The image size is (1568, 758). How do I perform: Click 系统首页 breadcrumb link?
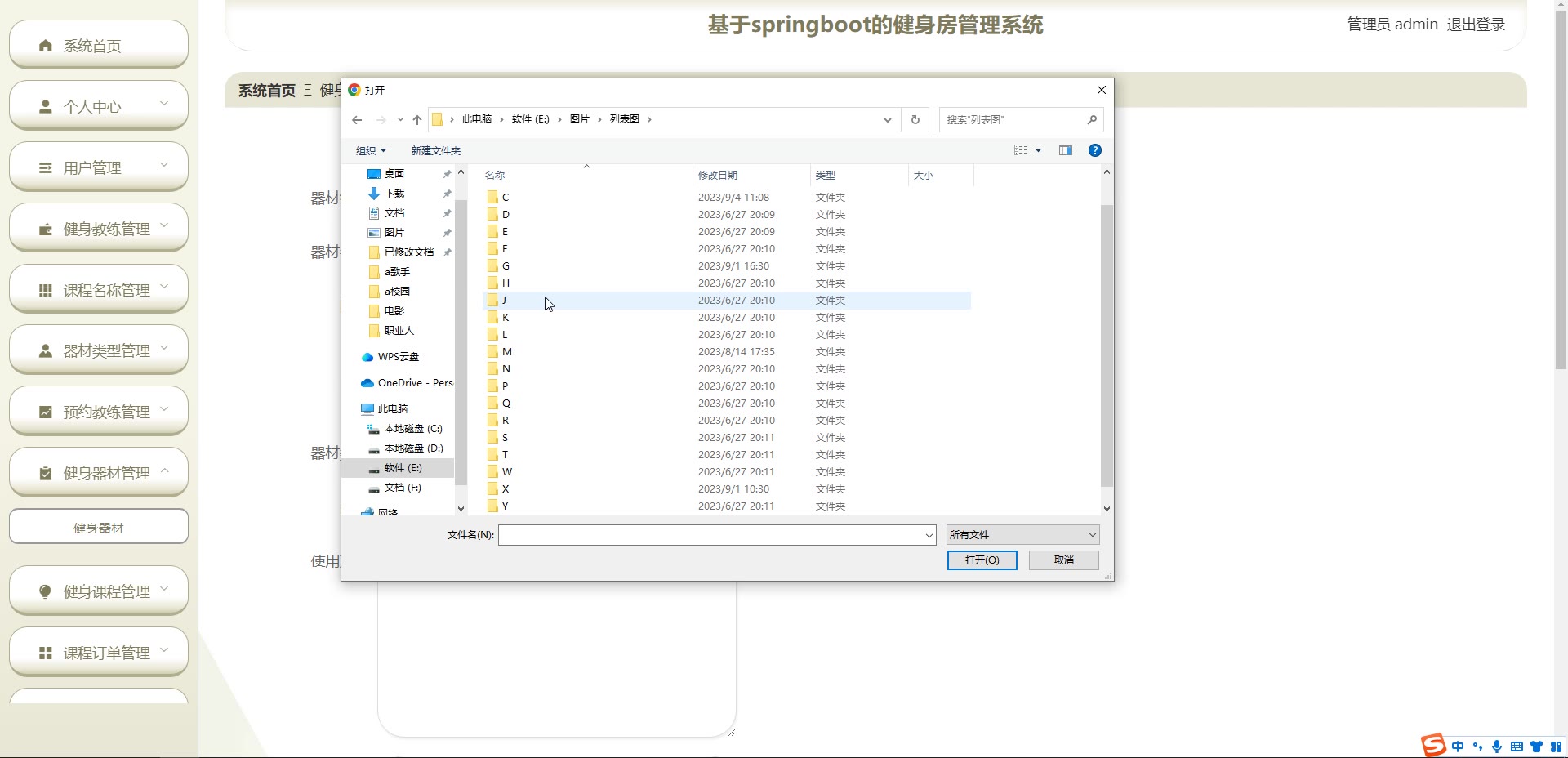point(267,91)
